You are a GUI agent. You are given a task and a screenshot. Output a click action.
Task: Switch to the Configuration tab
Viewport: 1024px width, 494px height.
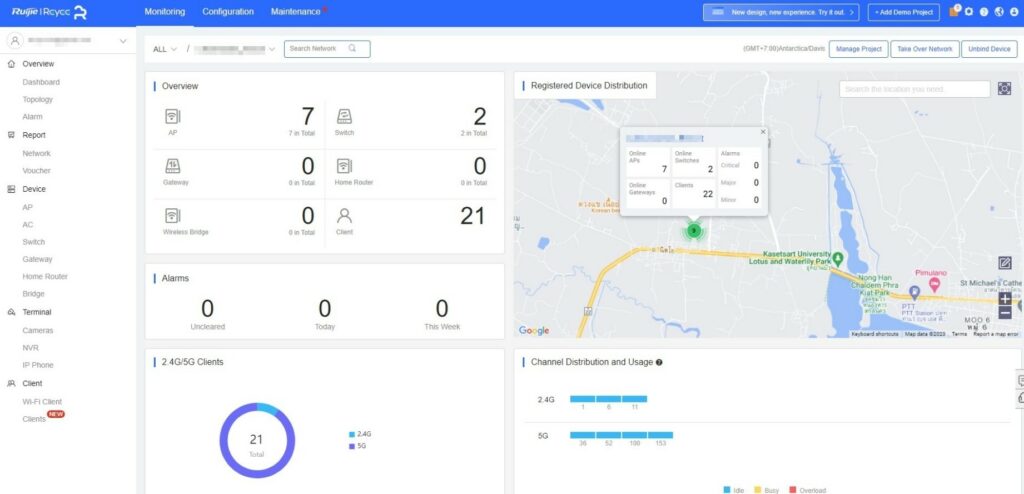coord(227,12)
